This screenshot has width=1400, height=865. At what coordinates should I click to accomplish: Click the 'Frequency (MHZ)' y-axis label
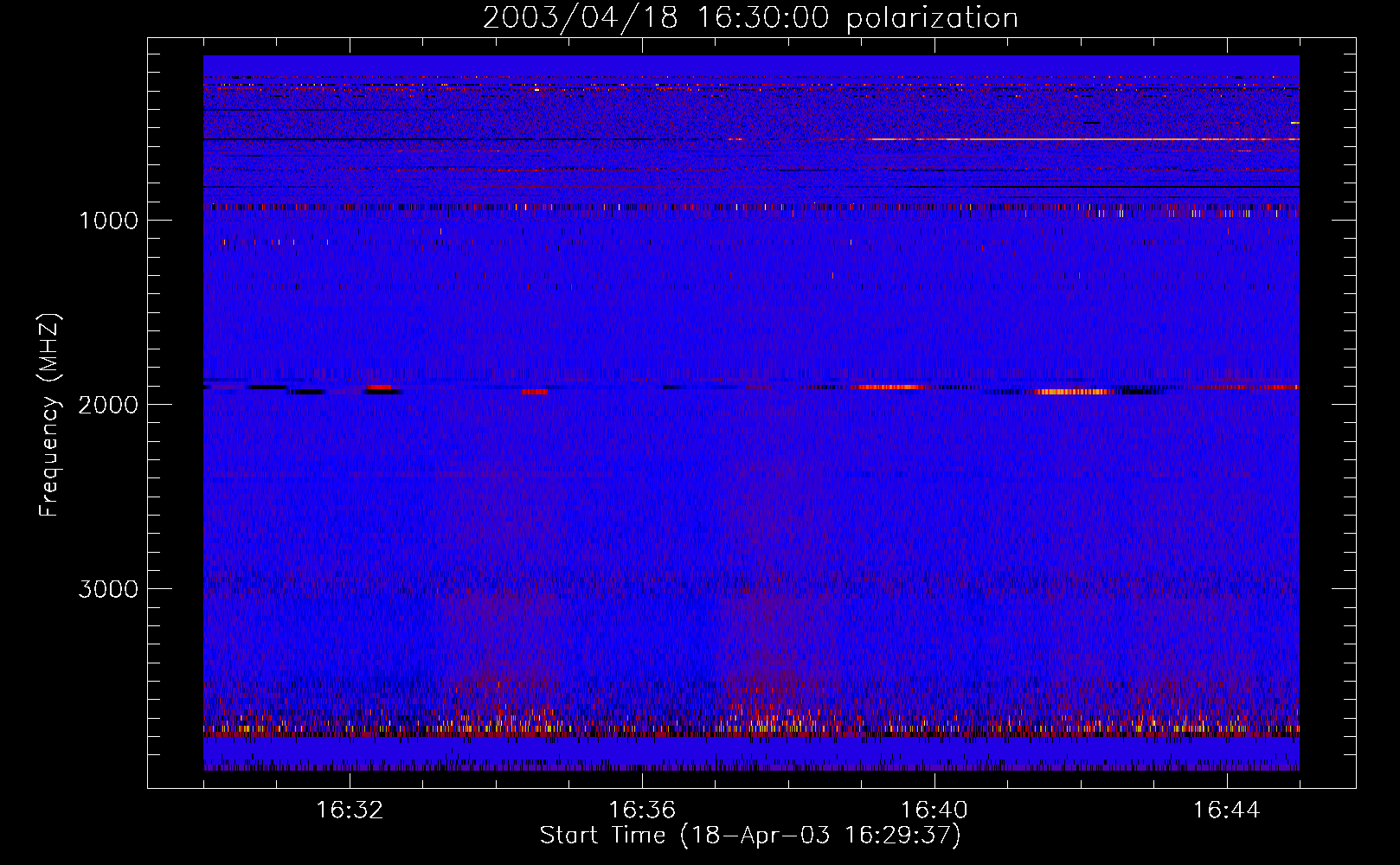[49, 415]
